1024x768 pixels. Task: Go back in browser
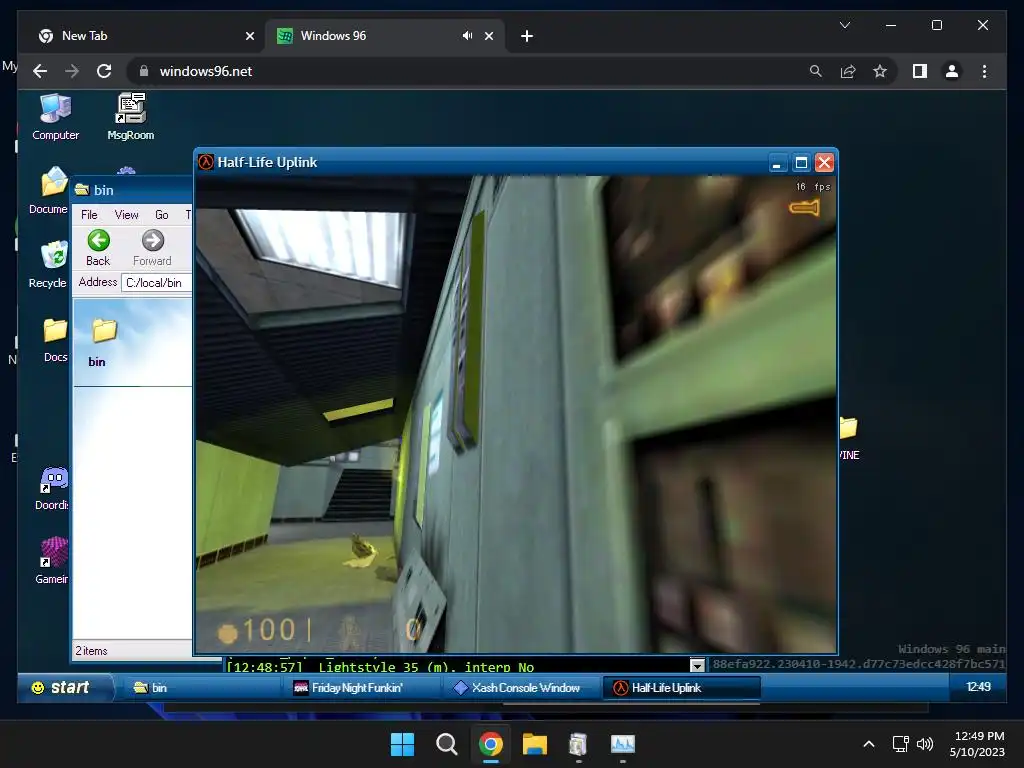point(40,71)
